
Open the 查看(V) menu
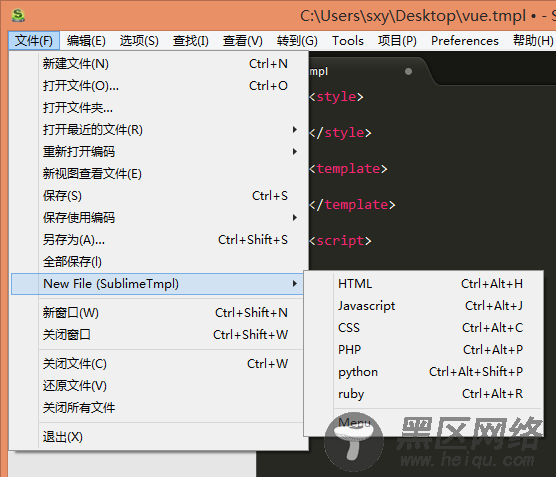243,41
